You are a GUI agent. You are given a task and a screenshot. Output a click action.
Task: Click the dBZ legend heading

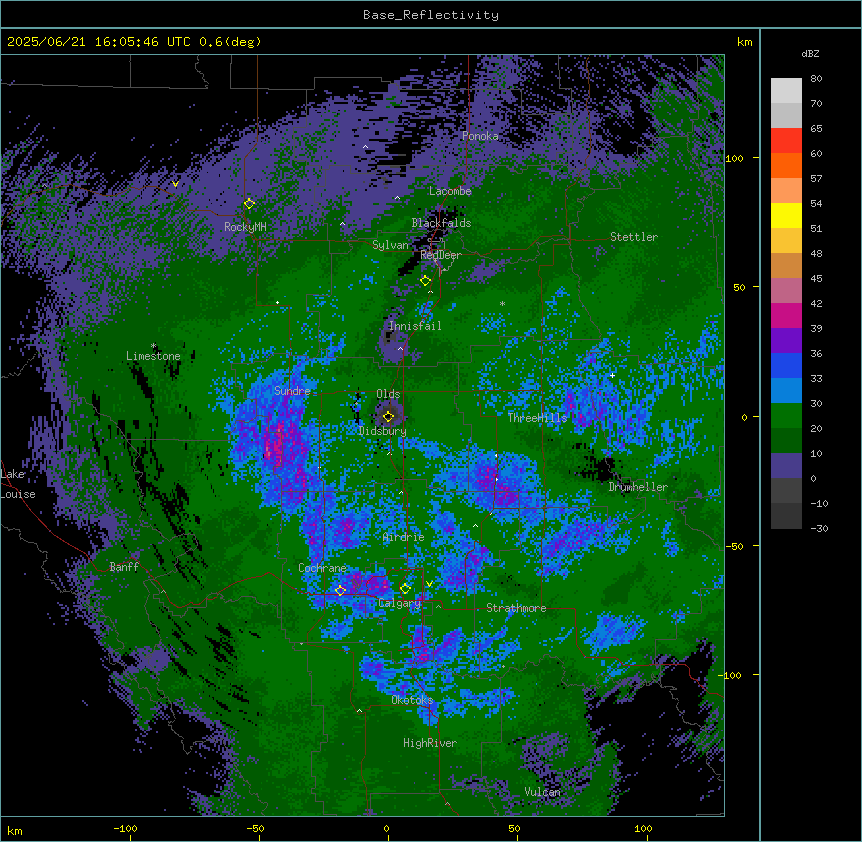(810, 54)
